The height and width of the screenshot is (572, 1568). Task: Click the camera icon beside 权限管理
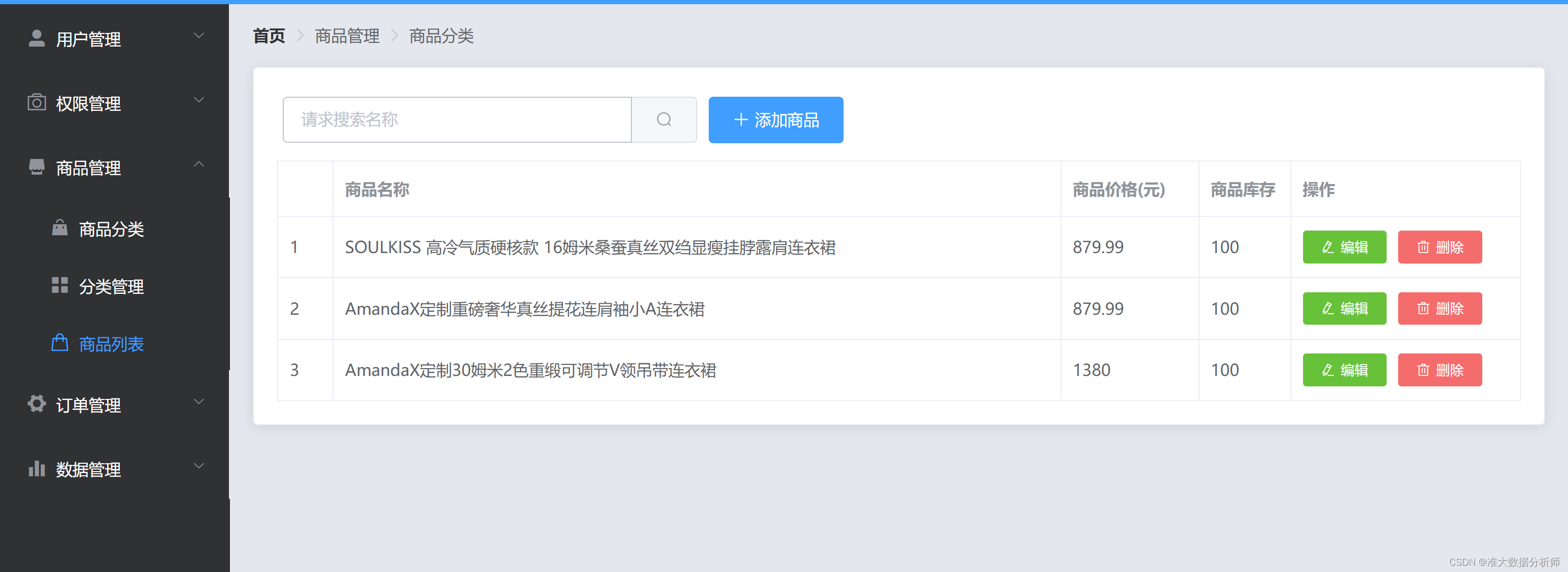point(37,102)
